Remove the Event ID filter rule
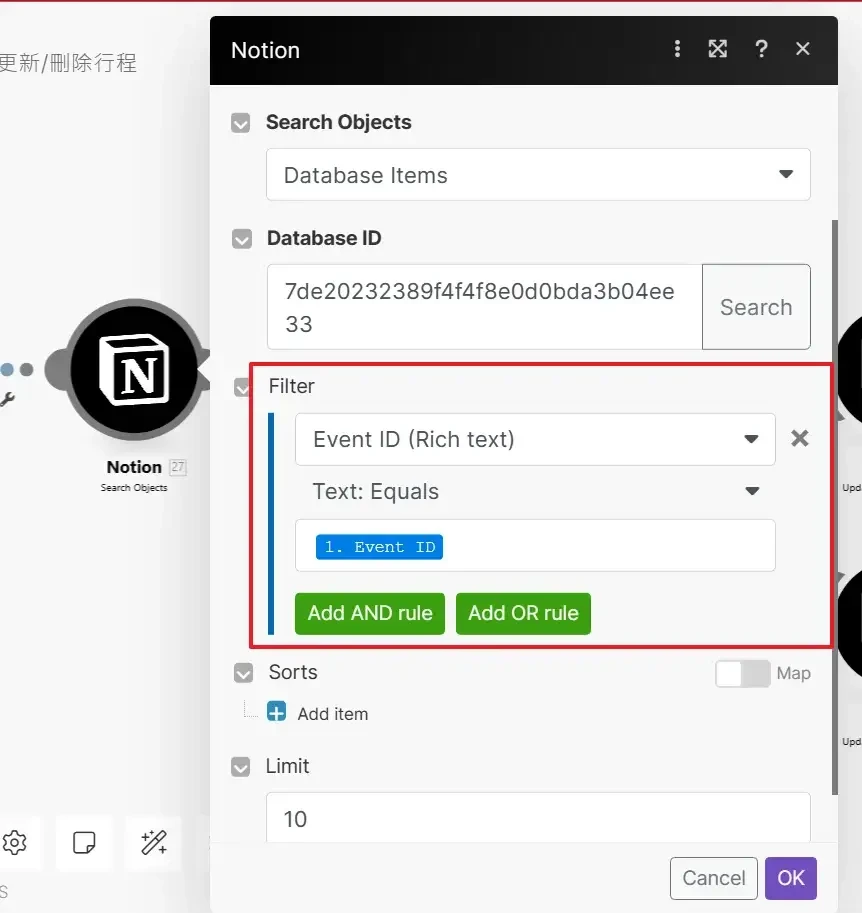This screenshot has width=862, height=913. pos(800,438)
